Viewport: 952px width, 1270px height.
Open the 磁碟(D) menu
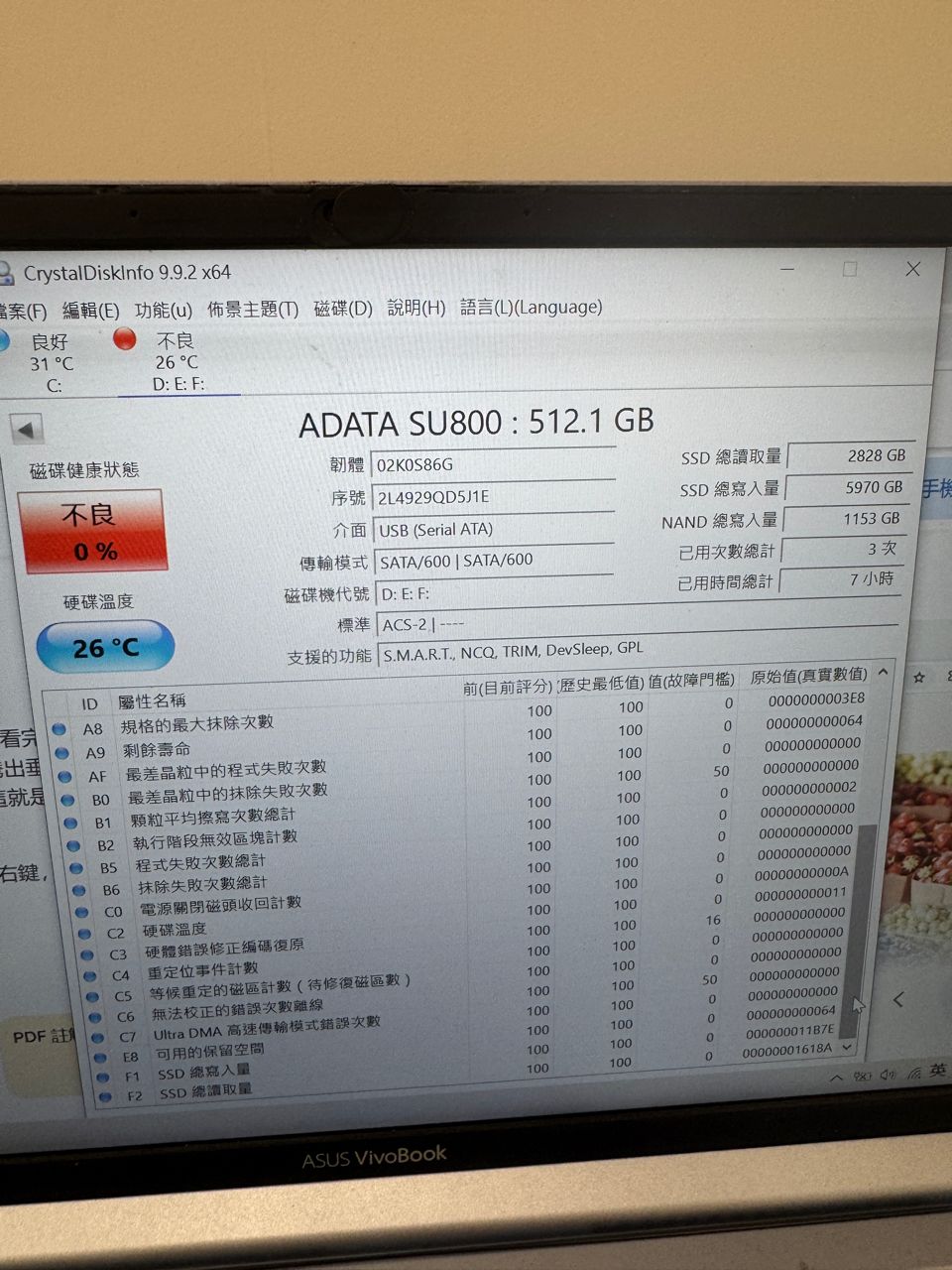pyautogui.click(x=343, y=309)
